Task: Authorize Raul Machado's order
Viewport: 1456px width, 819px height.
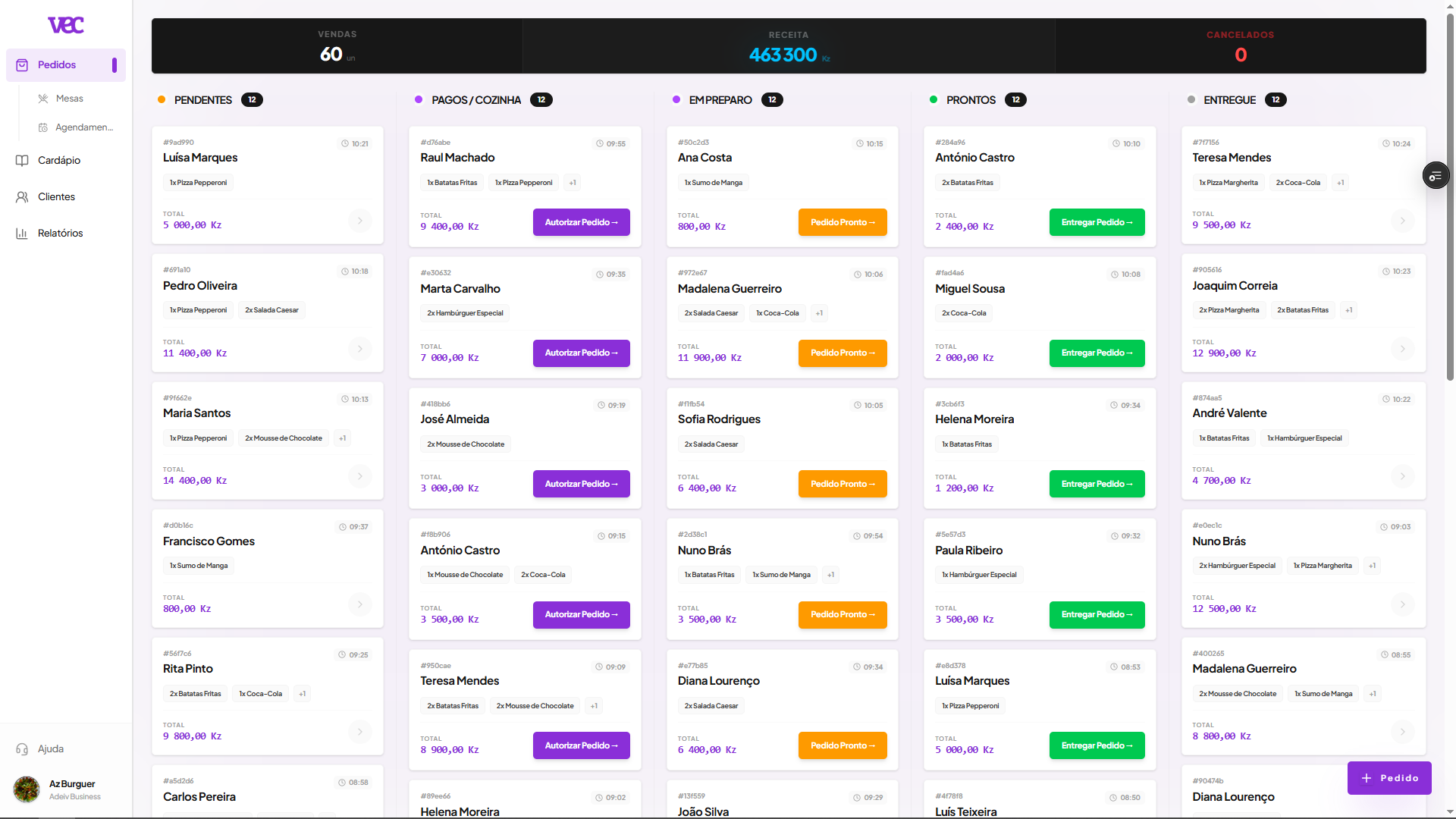Action: point(582,222)
